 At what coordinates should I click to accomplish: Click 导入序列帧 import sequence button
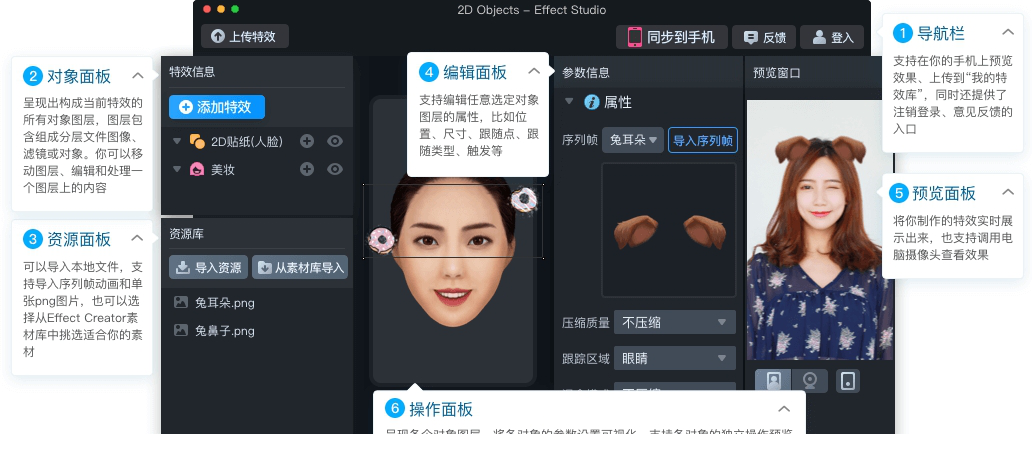pos(703,141)
